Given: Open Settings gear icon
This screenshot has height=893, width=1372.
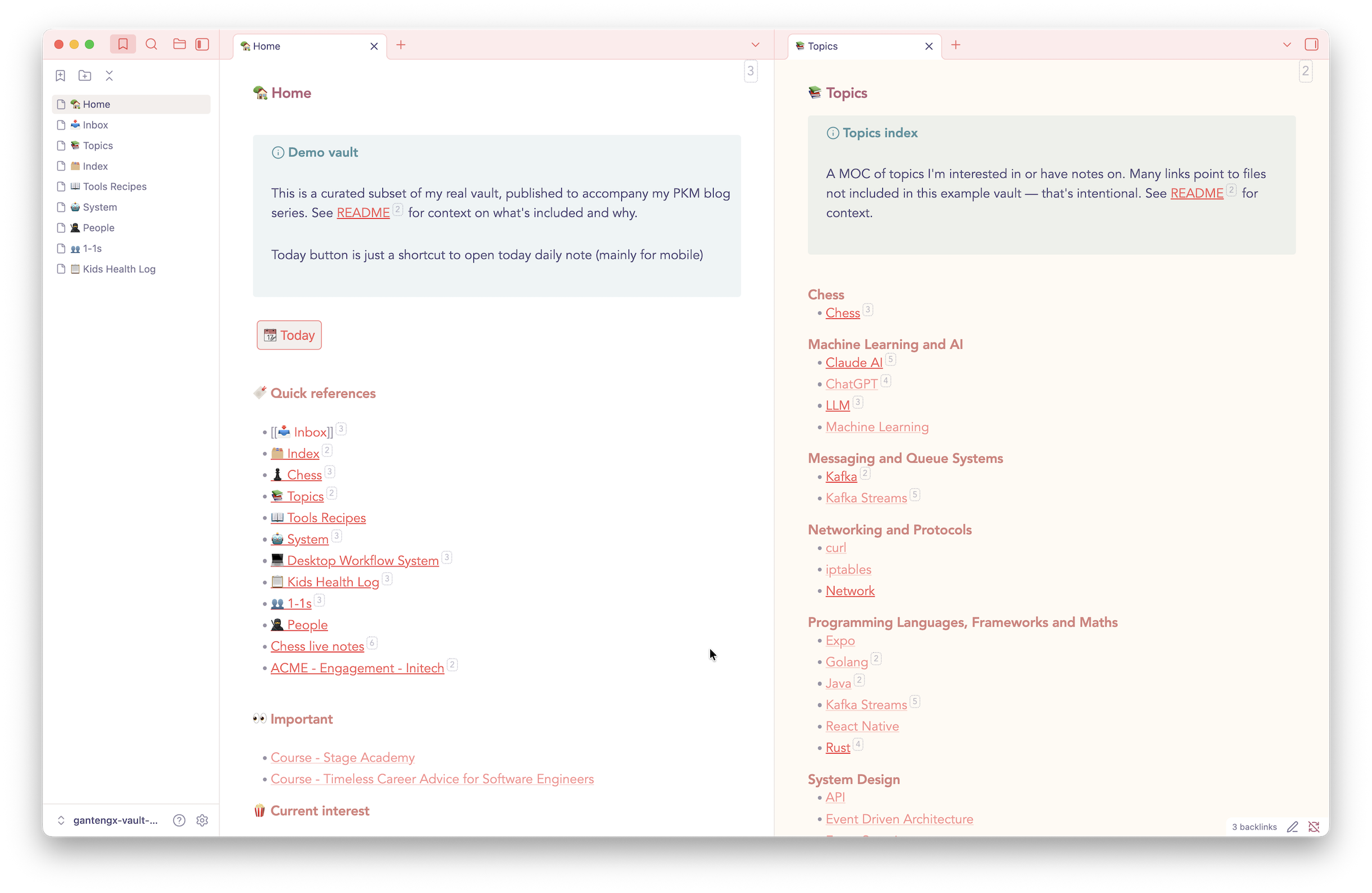Looking at the screenshot, I should (x=202, y=820).
